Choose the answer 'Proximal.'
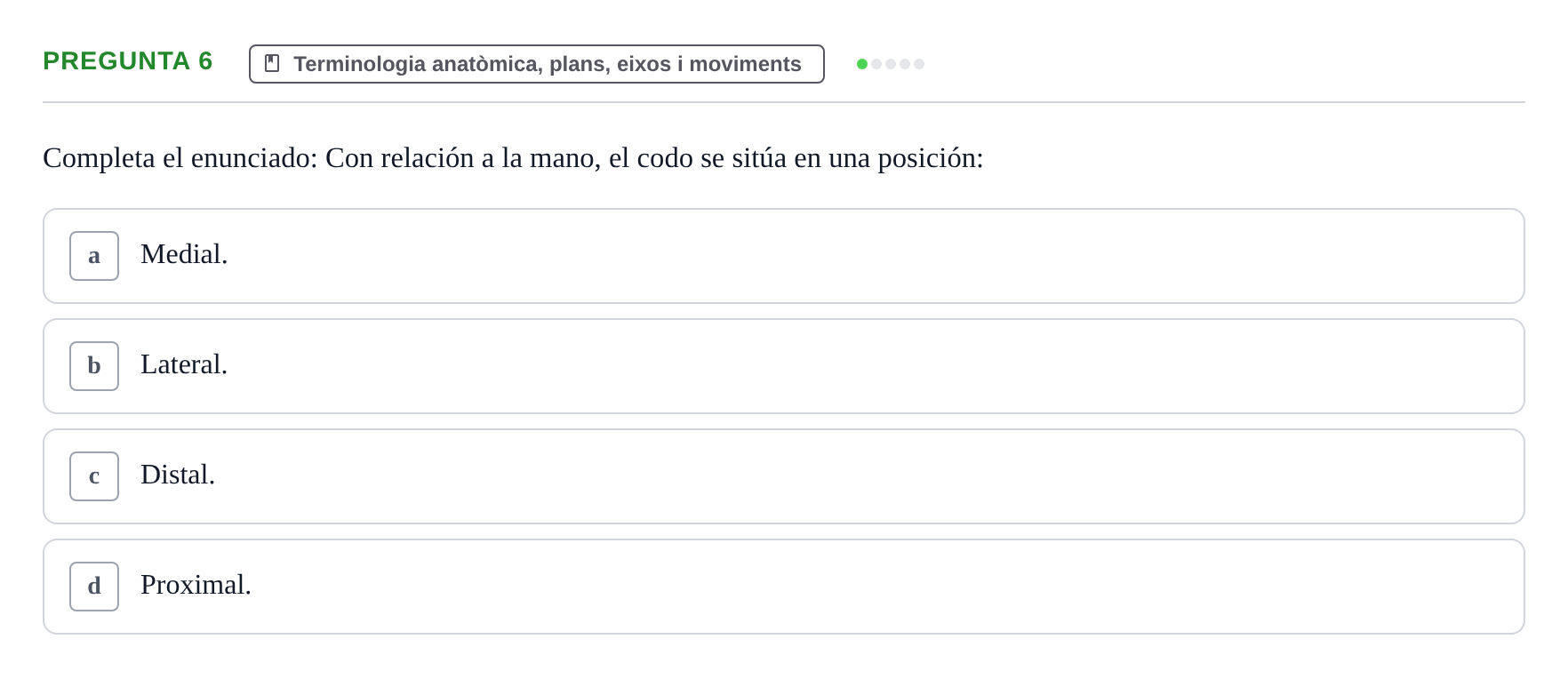The height and width of the screenshot is (679, 1568). click(x=196, y=585)
